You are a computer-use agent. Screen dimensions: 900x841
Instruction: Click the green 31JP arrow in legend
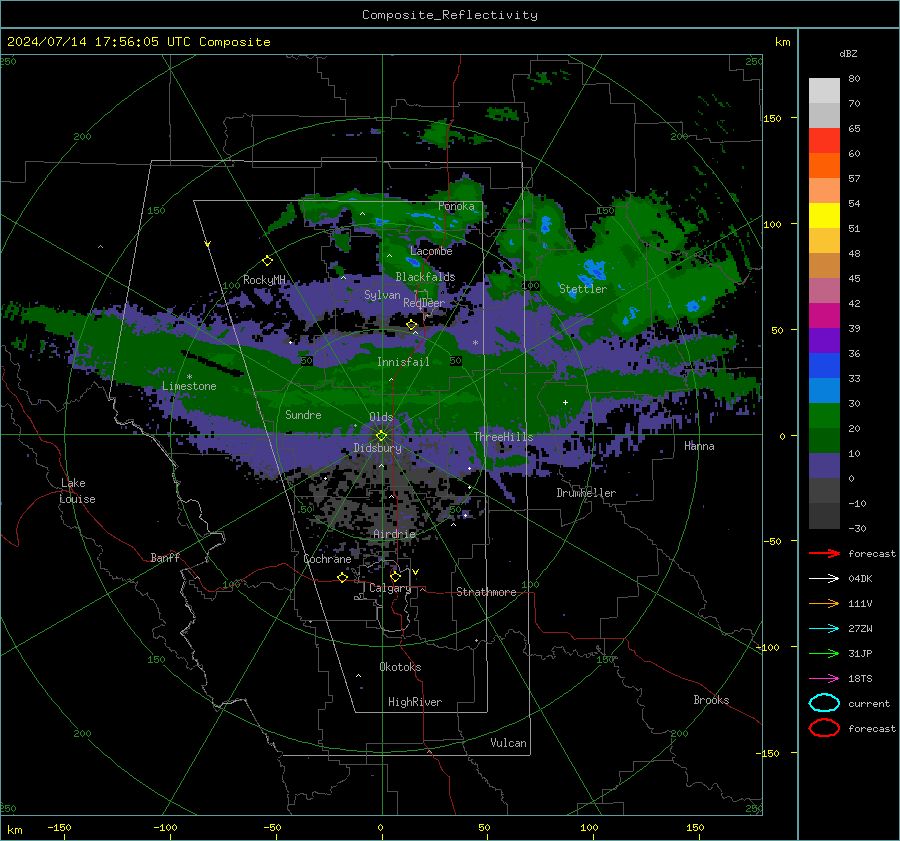pyautogui.click(x=824, y=653)
